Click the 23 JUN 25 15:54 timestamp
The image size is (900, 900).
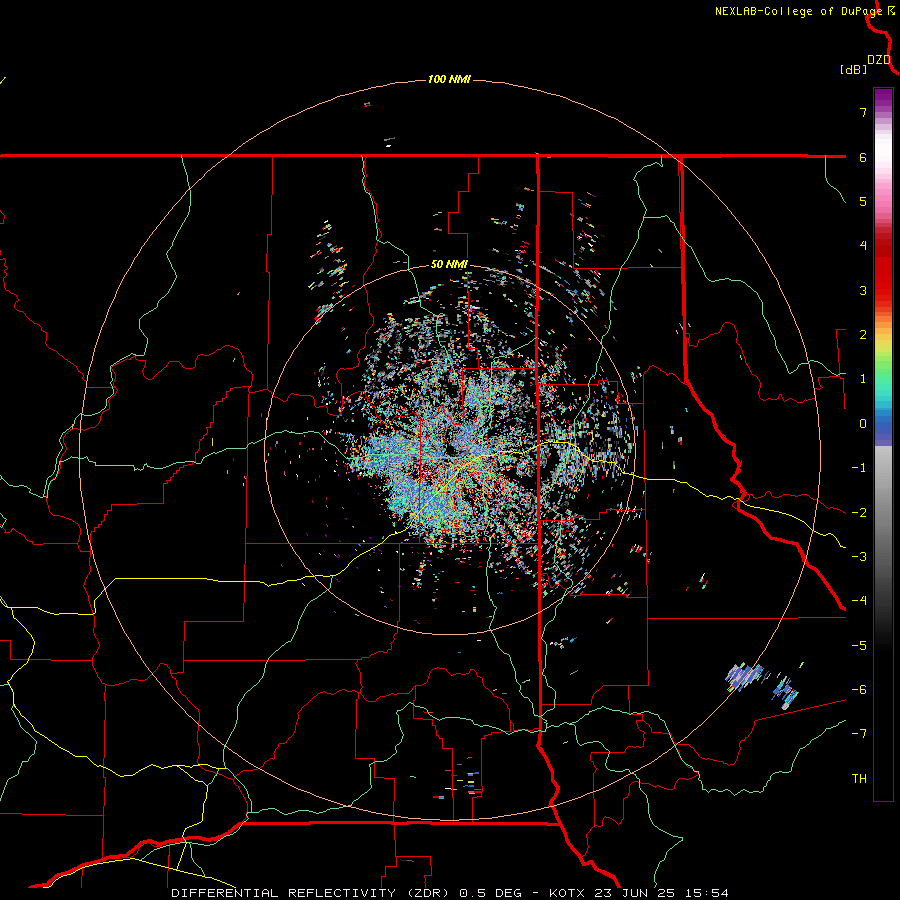tap(660, 893)
